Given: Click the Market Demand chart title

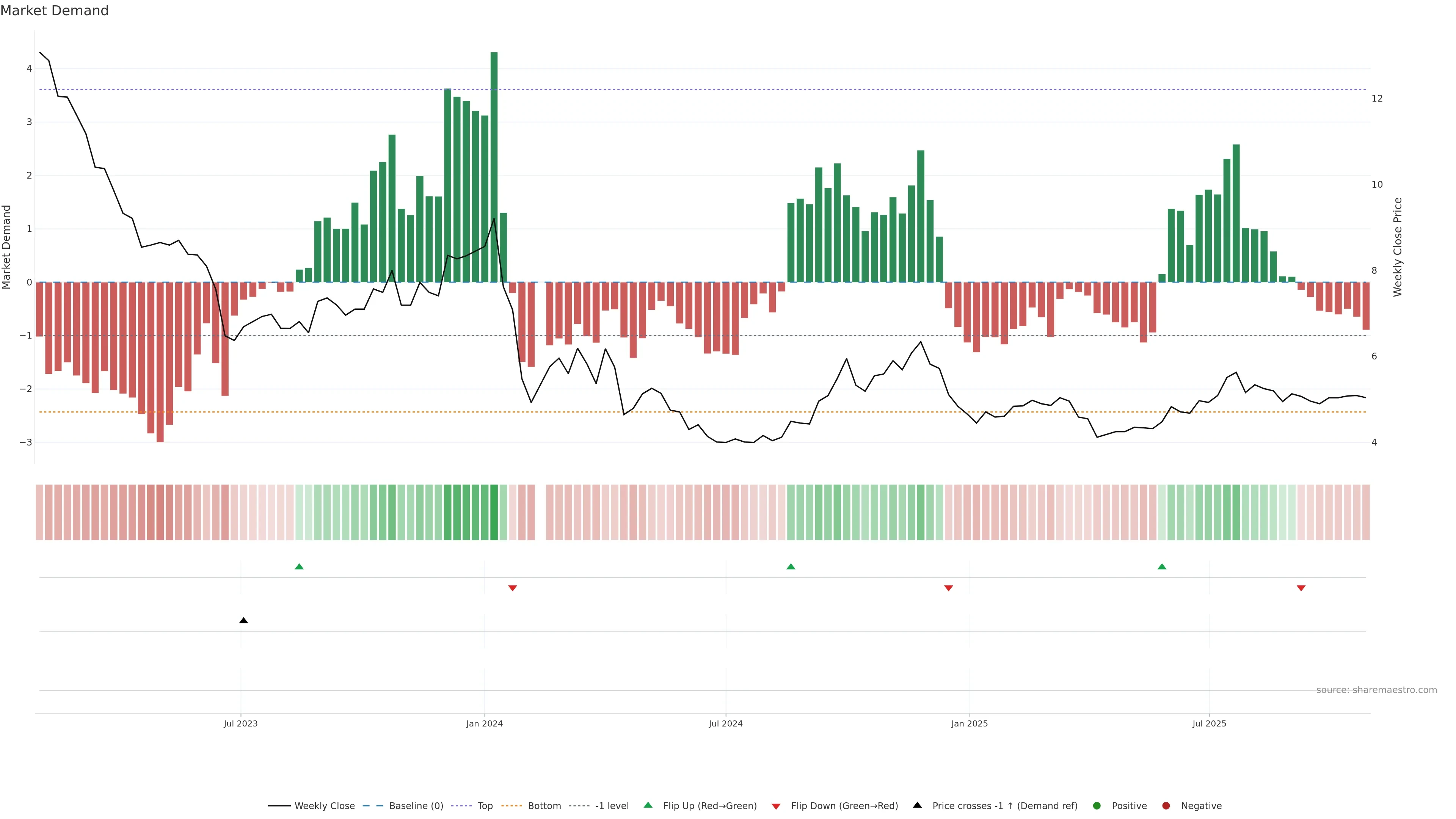Looking at the screenshot, I should 54,11.
